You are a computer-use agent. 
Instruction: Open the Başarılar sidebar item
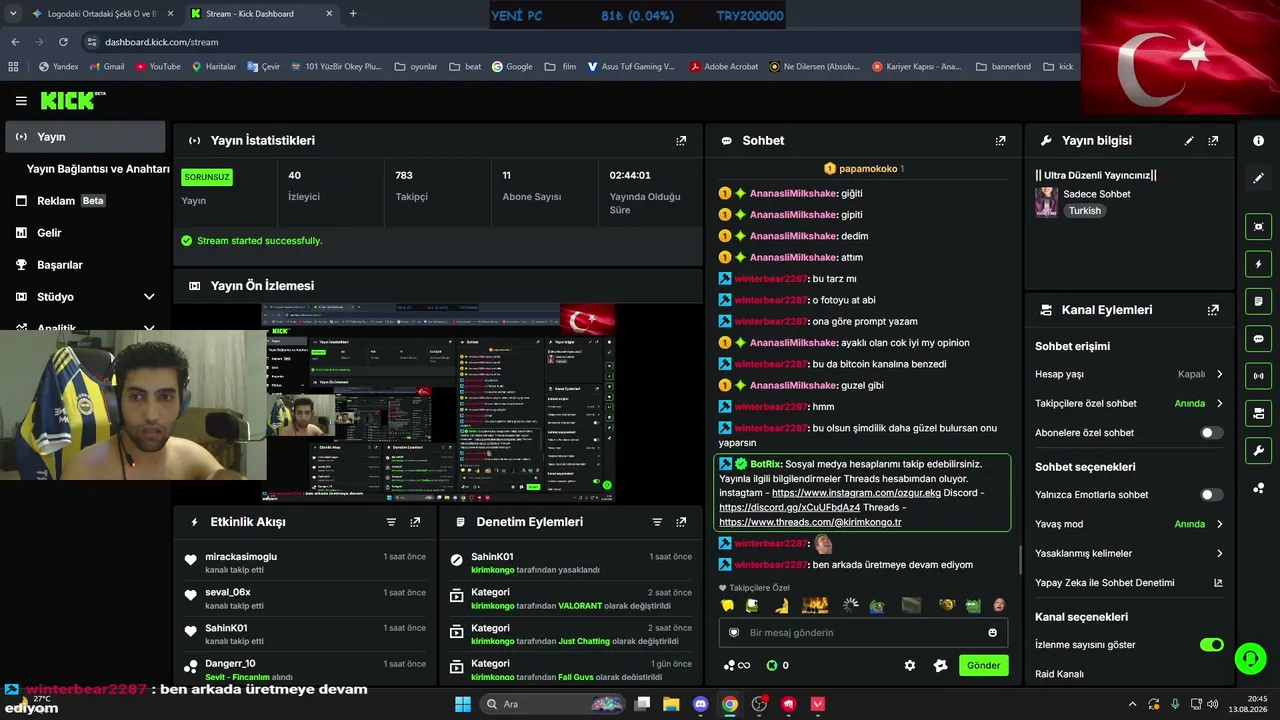pos(84,265)
